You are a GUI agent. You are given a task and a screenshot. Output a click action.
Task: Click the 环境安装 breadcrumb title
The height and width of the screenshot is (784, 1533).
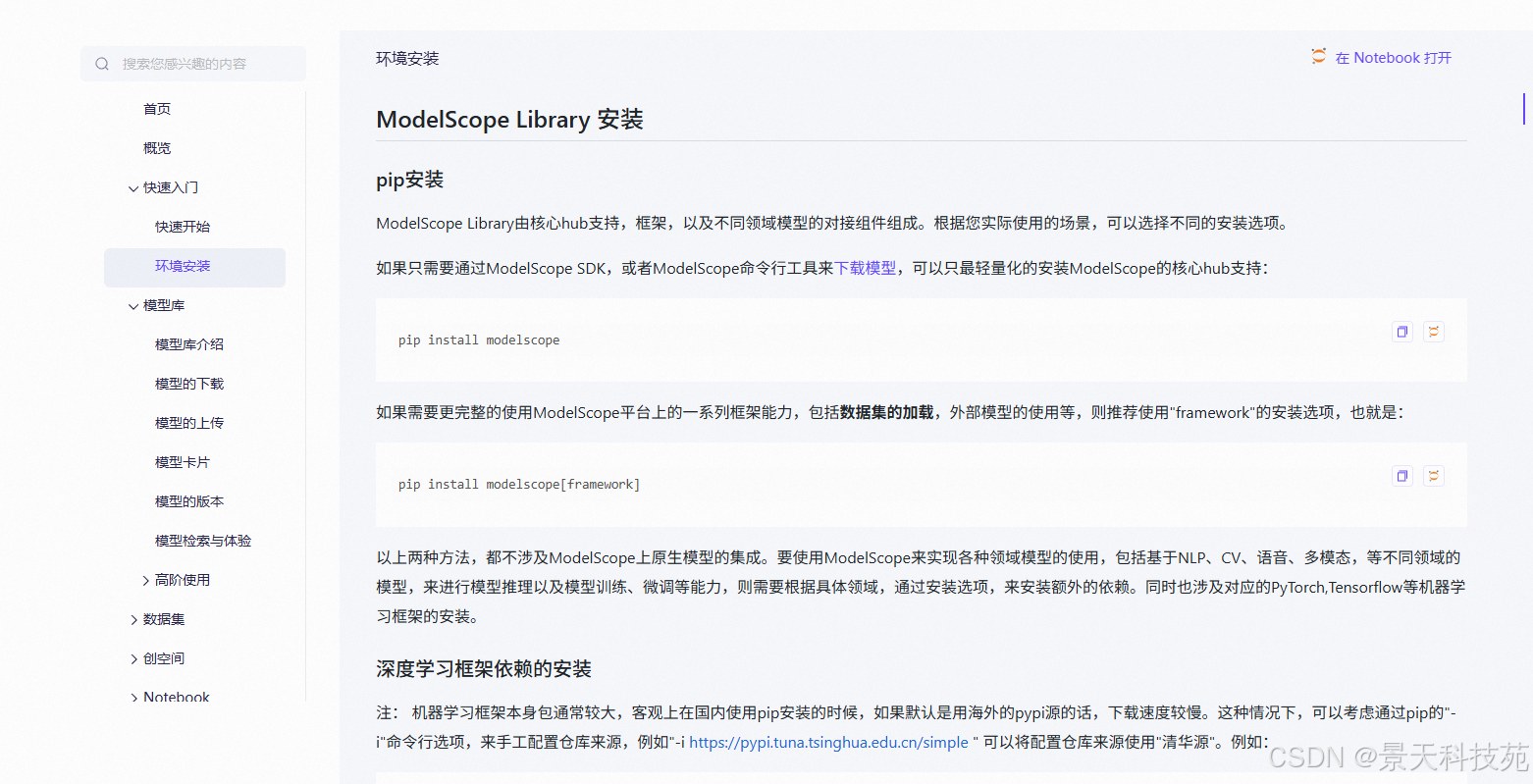tap(407, 59)
